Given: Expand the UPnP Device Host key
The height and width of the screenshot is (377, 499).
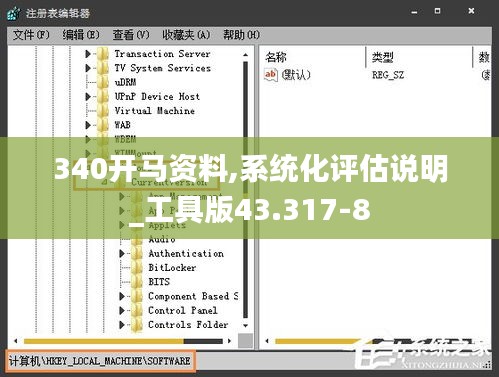Looking at the screenshot, I should [88, 97].
